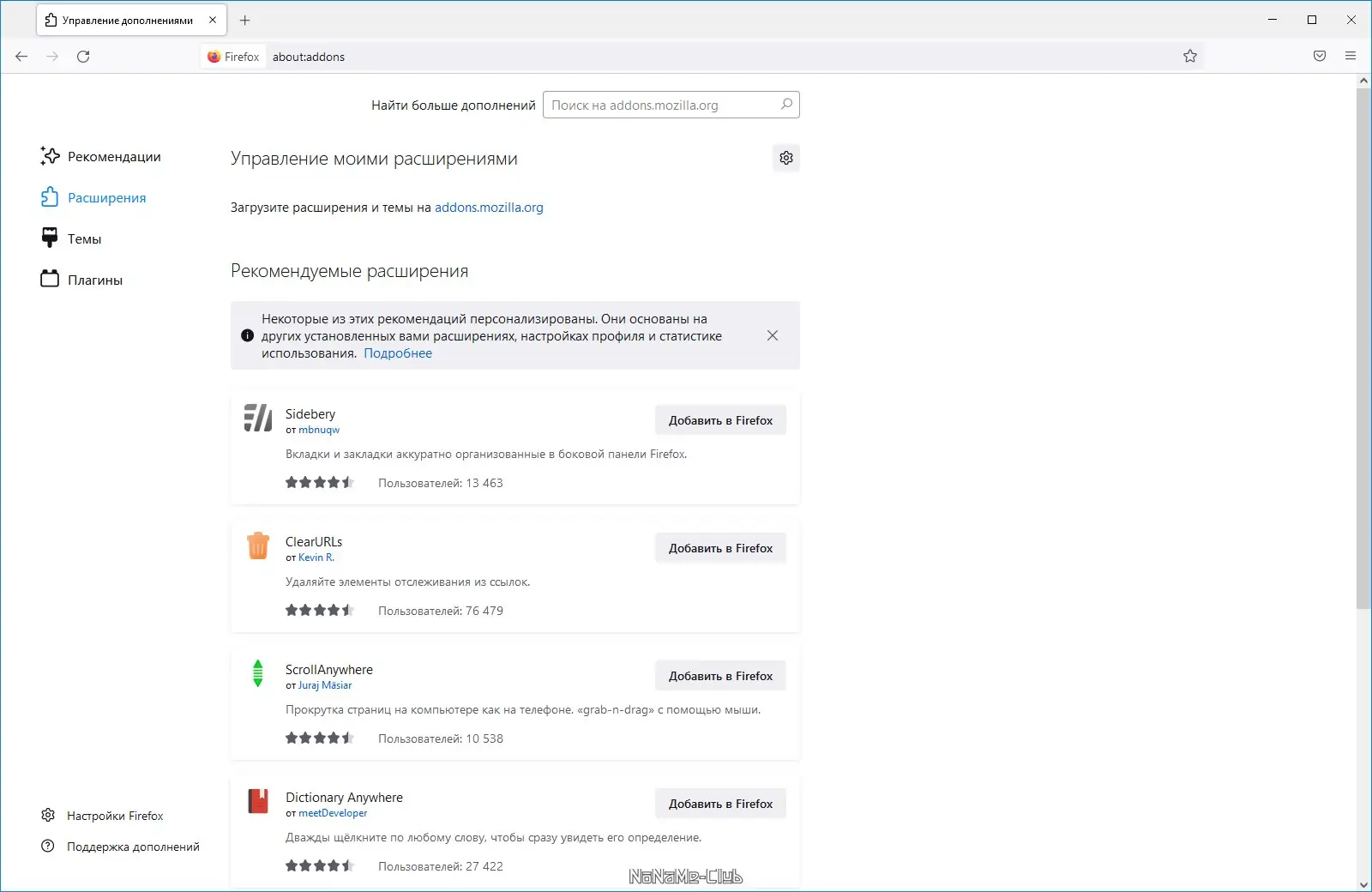Click the Поддержка дополнений question mark icon
The height and width of the screenshot is (892, 1372).
[48, 846]
